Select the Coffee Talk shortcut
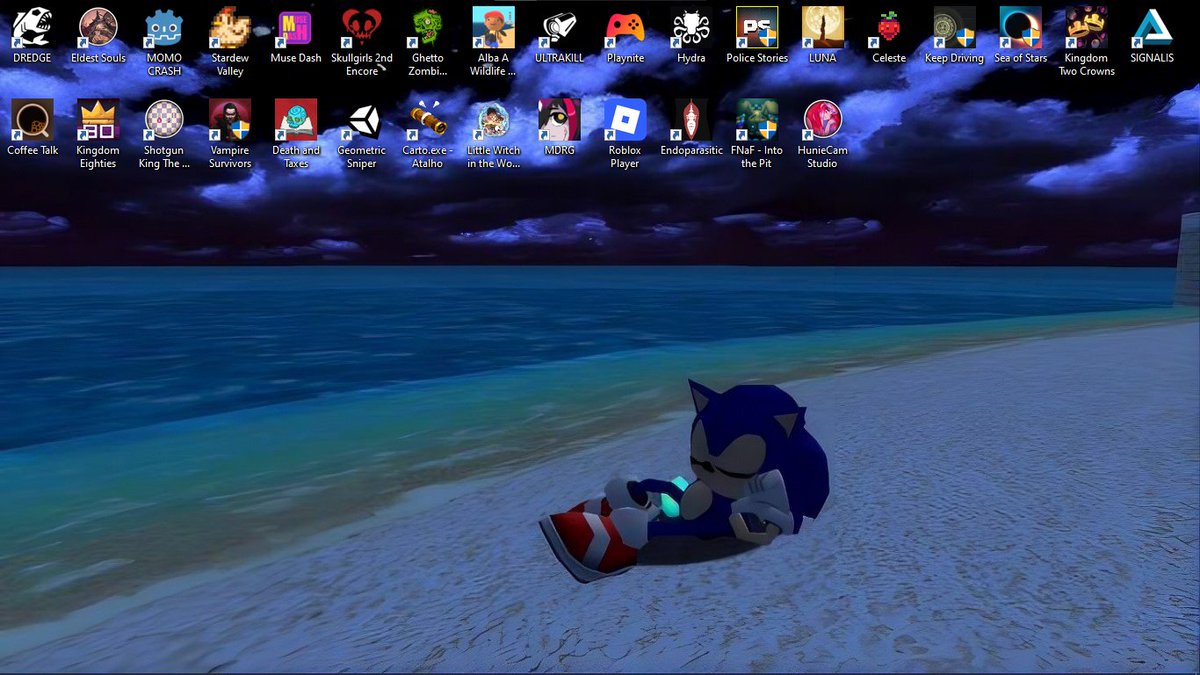This screenshot has height=675, width=1200. pos(32,120)
